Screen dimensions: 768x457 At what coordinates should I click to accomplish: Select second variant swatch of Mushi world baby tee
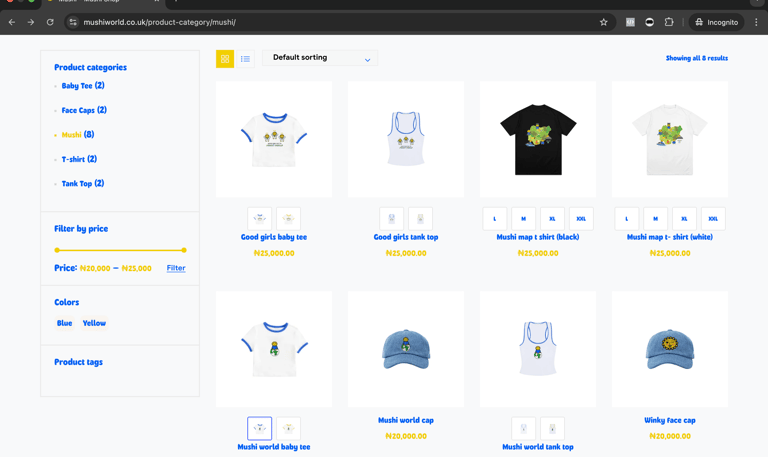click(x=288, y=429)
